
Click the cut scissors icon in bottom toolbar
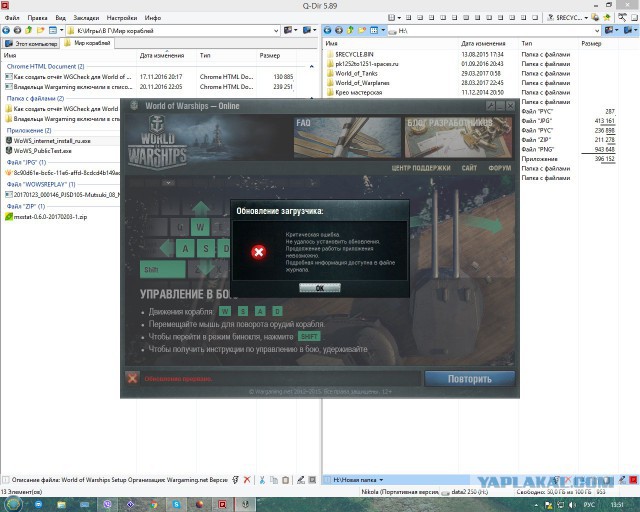262,480
